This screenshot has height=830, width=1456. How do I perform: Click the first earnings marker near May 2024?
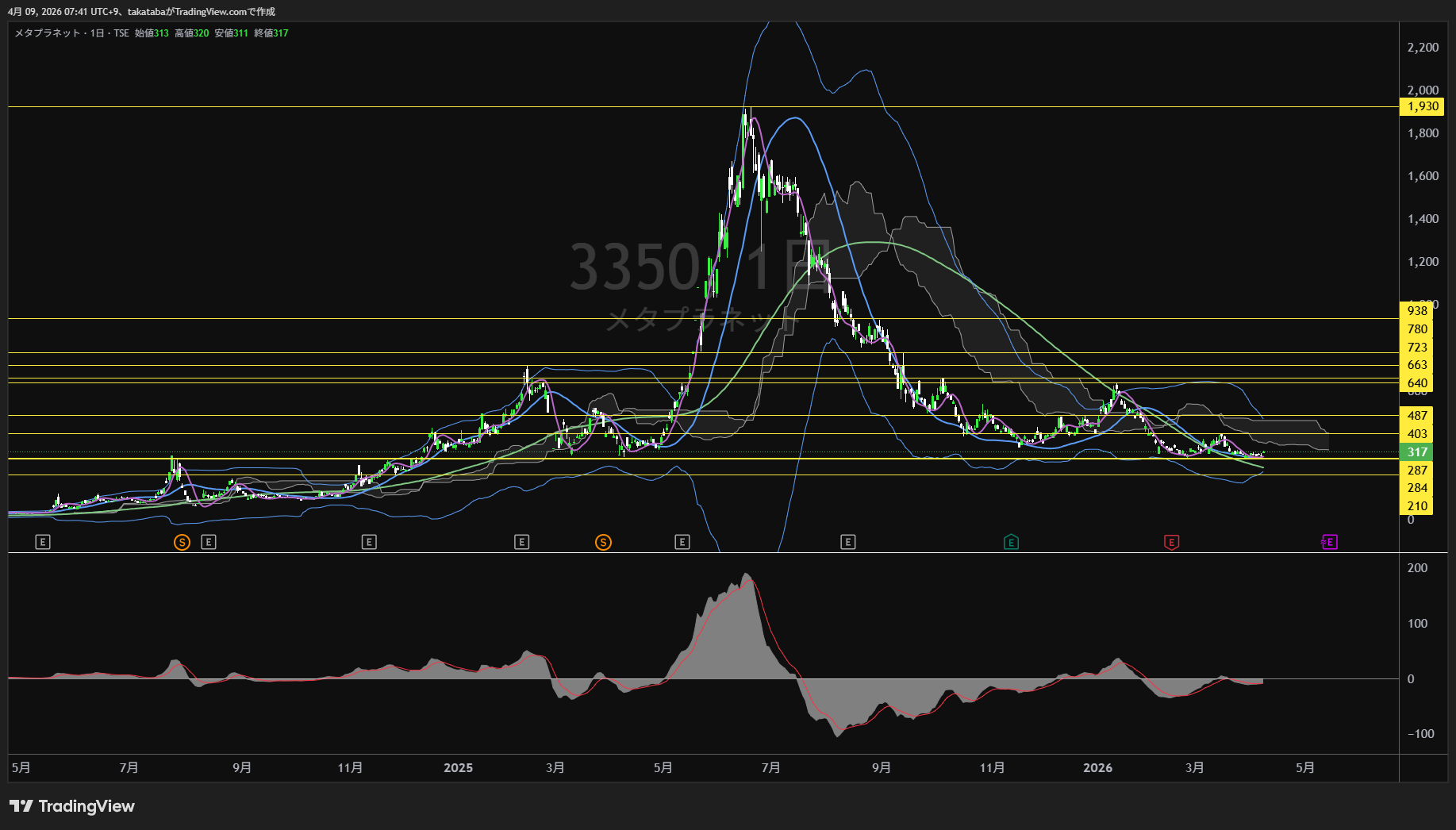pos(44,543)
